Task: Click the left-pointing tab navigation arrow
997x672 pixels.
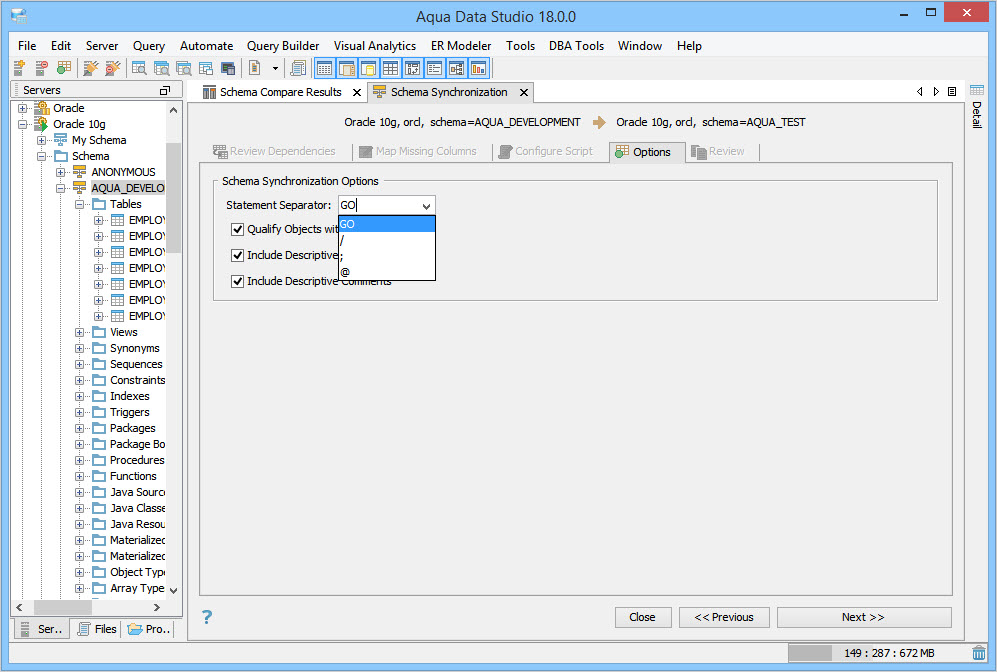Action: (919, 92)
